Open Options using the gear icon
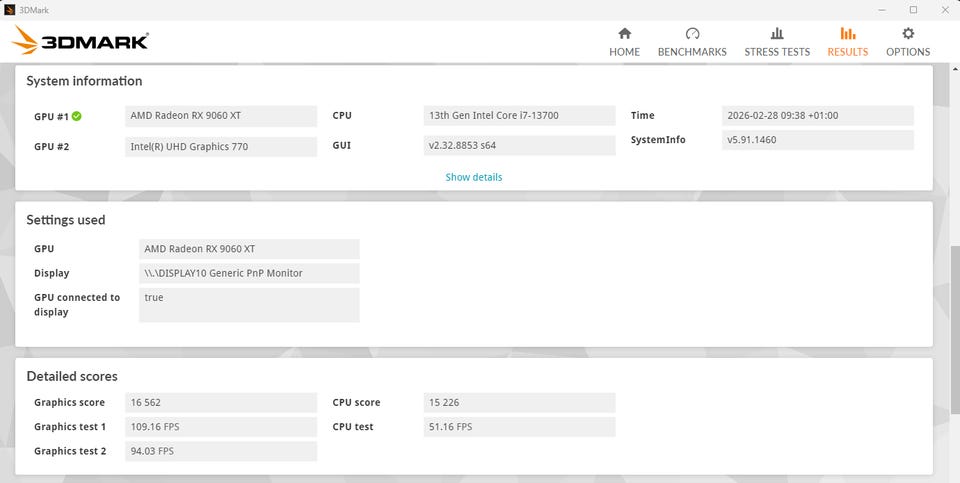 (908, 33)
